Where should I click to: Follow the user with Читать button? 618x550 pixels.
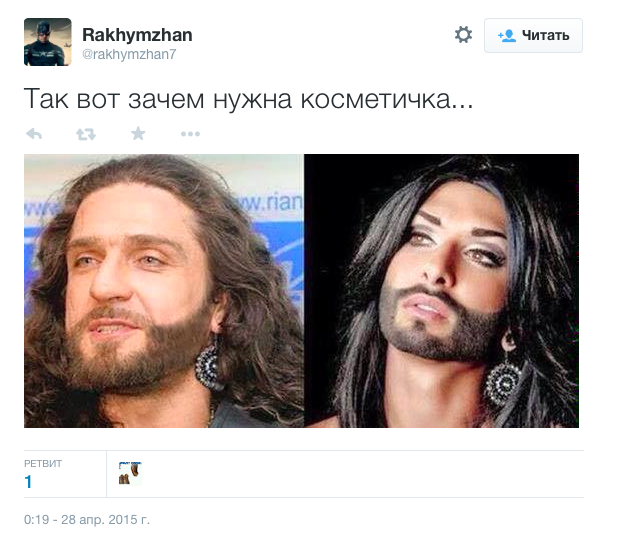[x=533, y=35]
